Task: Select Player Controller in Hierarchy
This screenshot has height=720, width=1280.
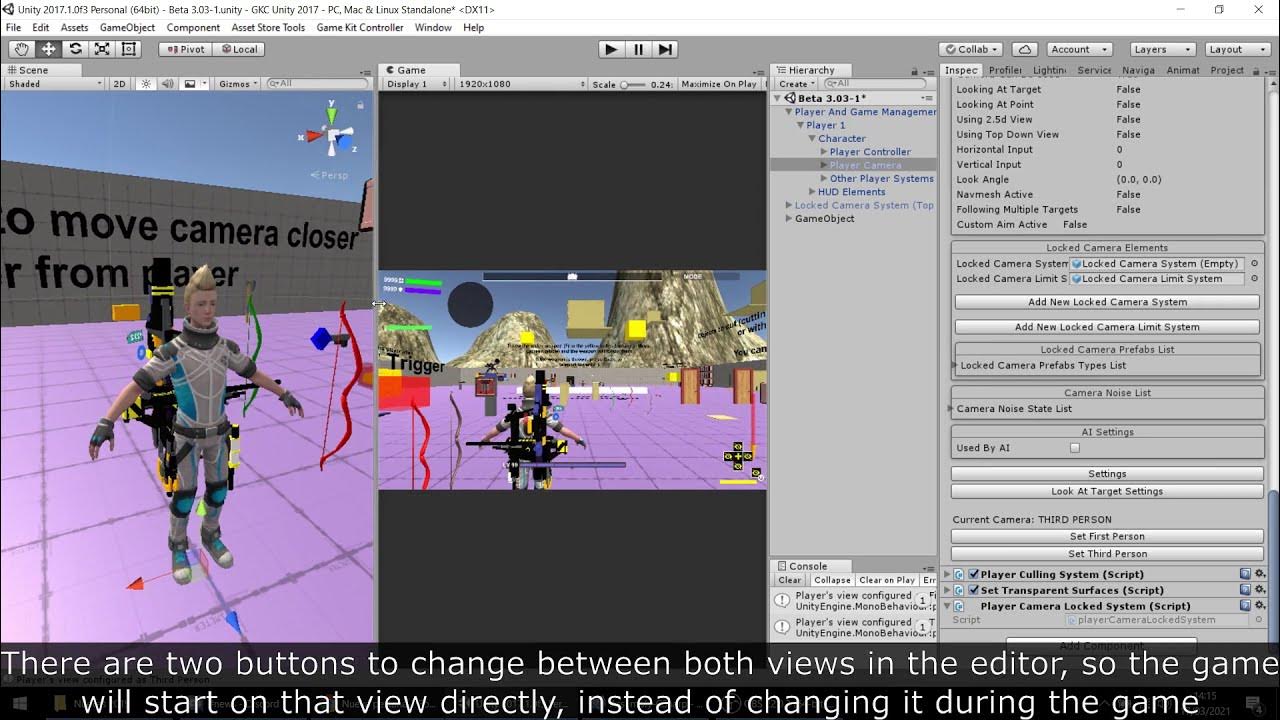Action: pos(870,152)
